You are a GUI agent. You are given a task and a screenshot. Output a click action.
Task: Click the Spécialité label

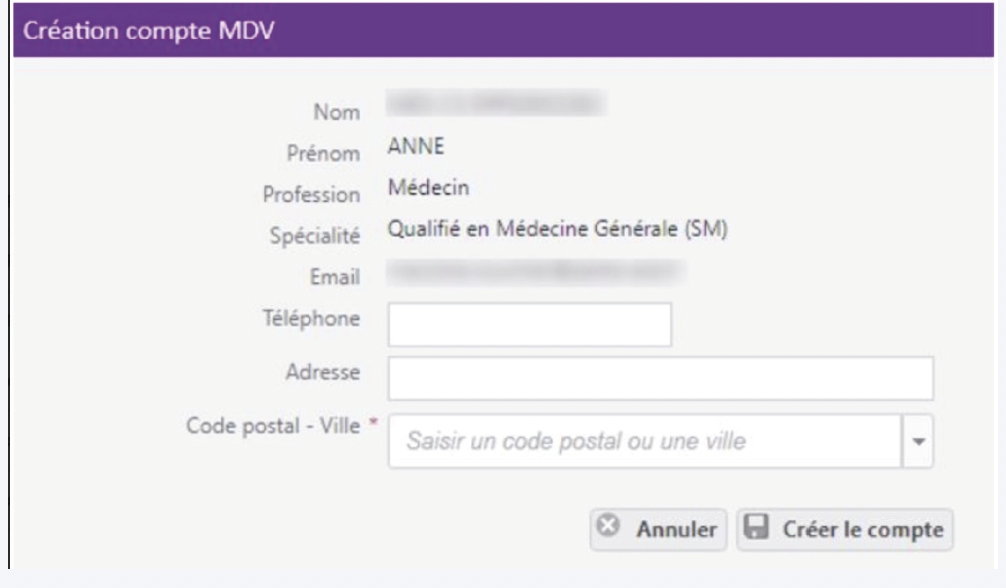click(x=314, y=236)
